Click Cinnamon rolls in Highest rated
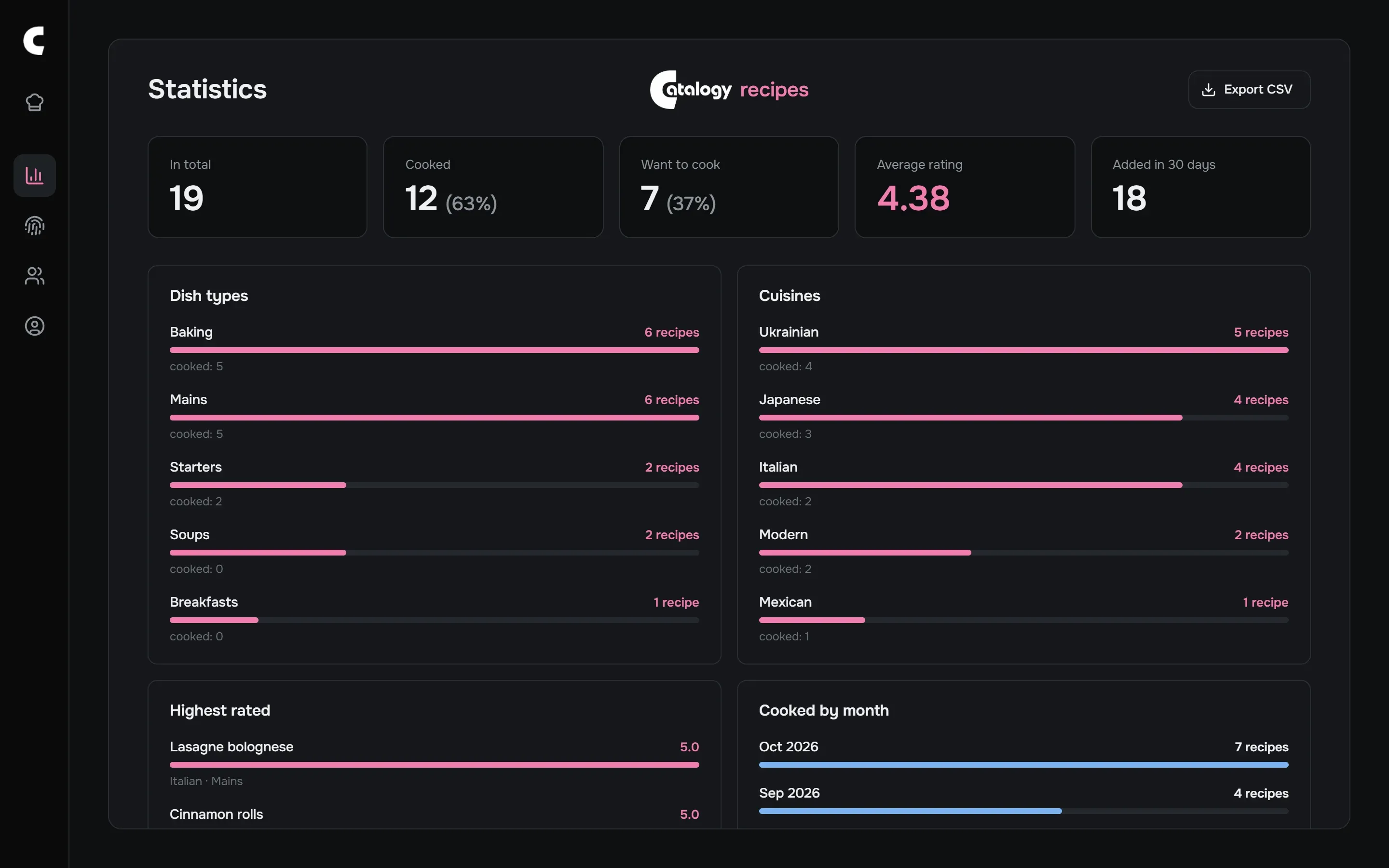 point(217,814)
